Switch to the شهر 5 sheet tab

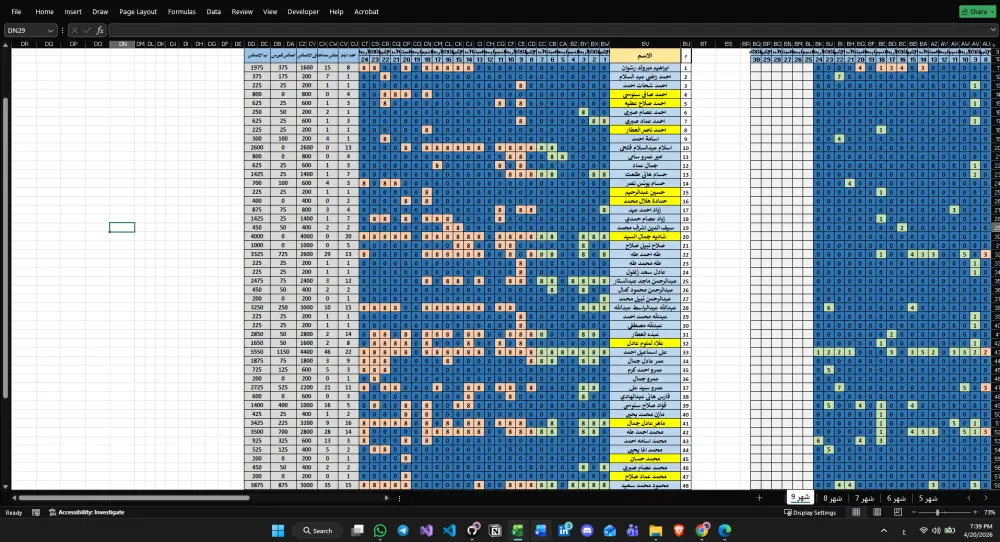928,498
